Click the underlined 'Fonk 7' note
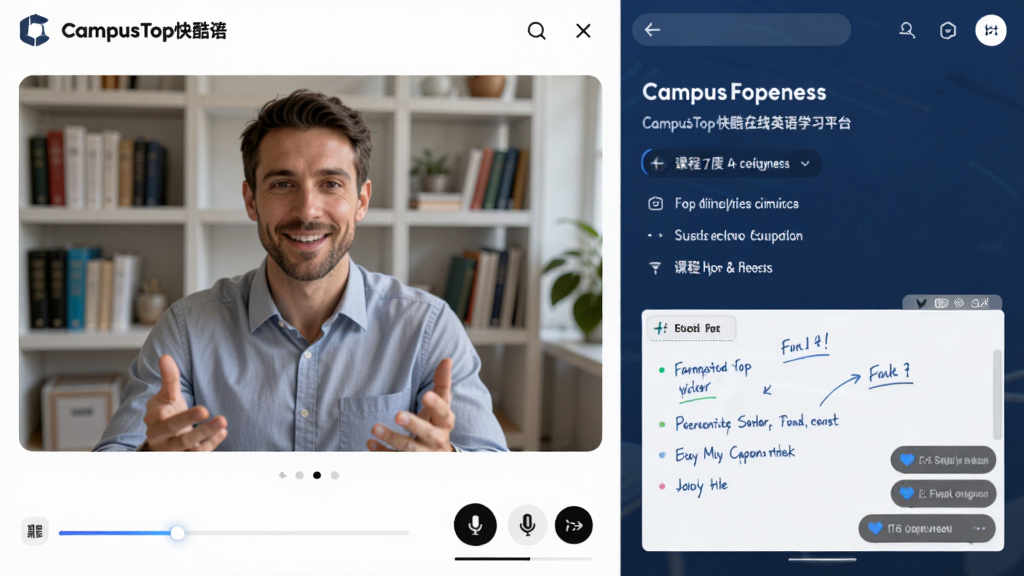 889,375
